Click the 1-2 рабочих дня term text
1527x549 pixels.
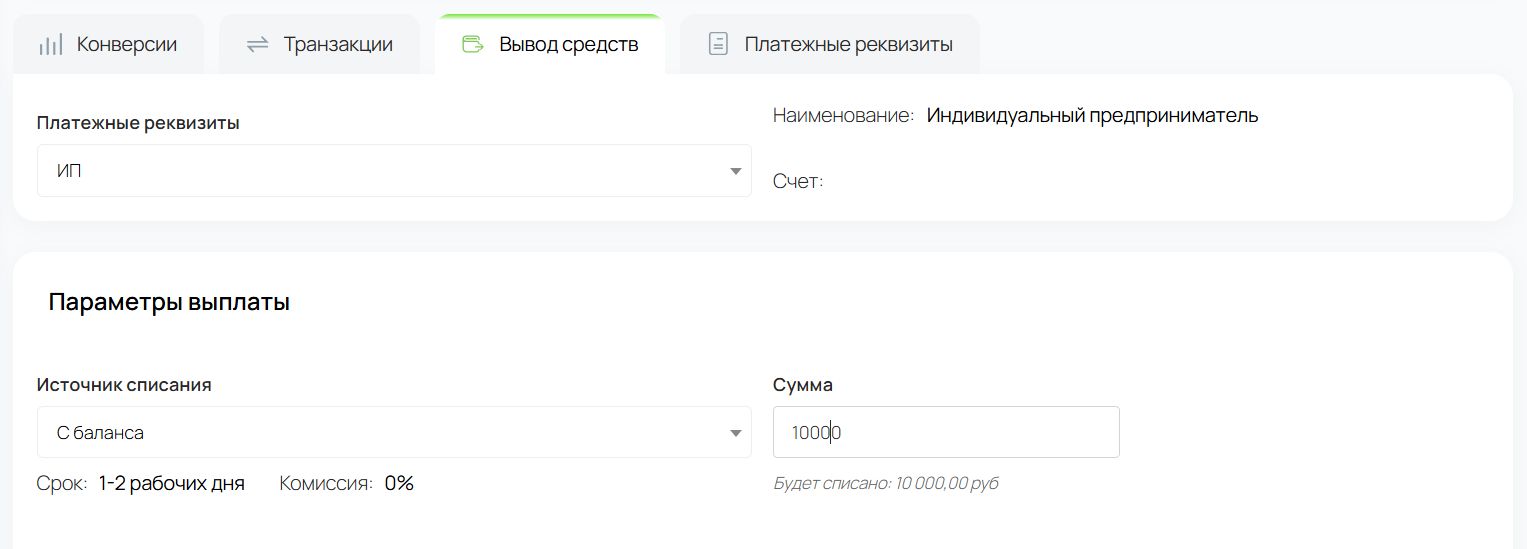pos(171,484)
